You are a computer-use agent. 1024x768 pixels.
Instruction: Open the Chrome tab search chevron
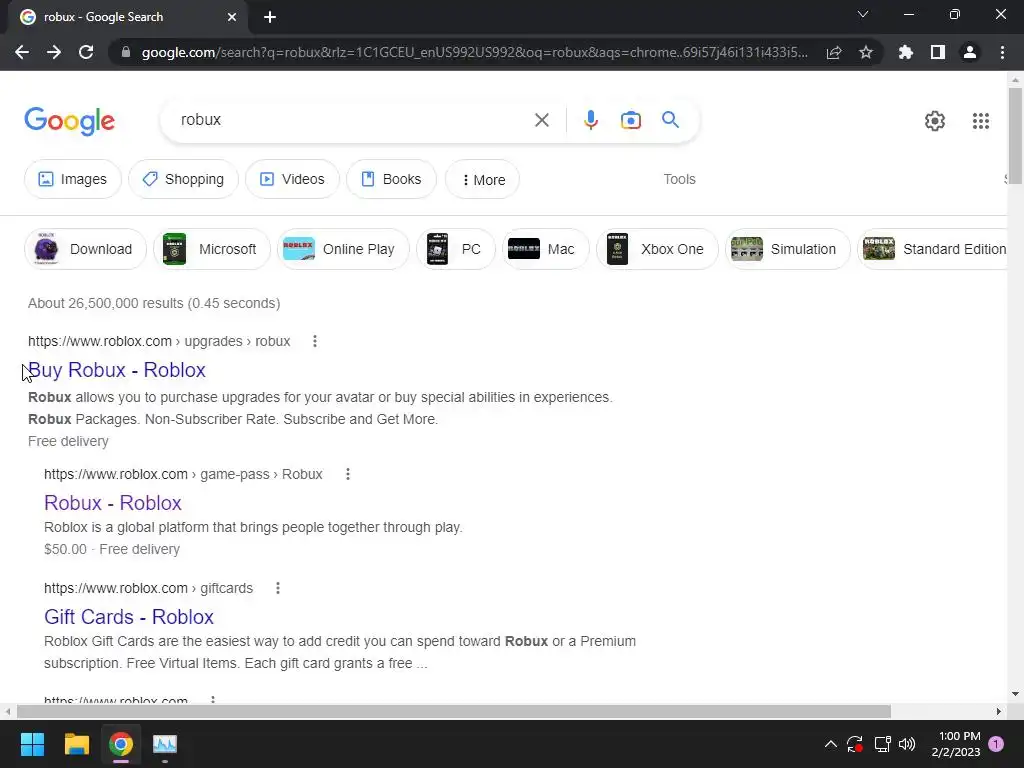(863, 14)
